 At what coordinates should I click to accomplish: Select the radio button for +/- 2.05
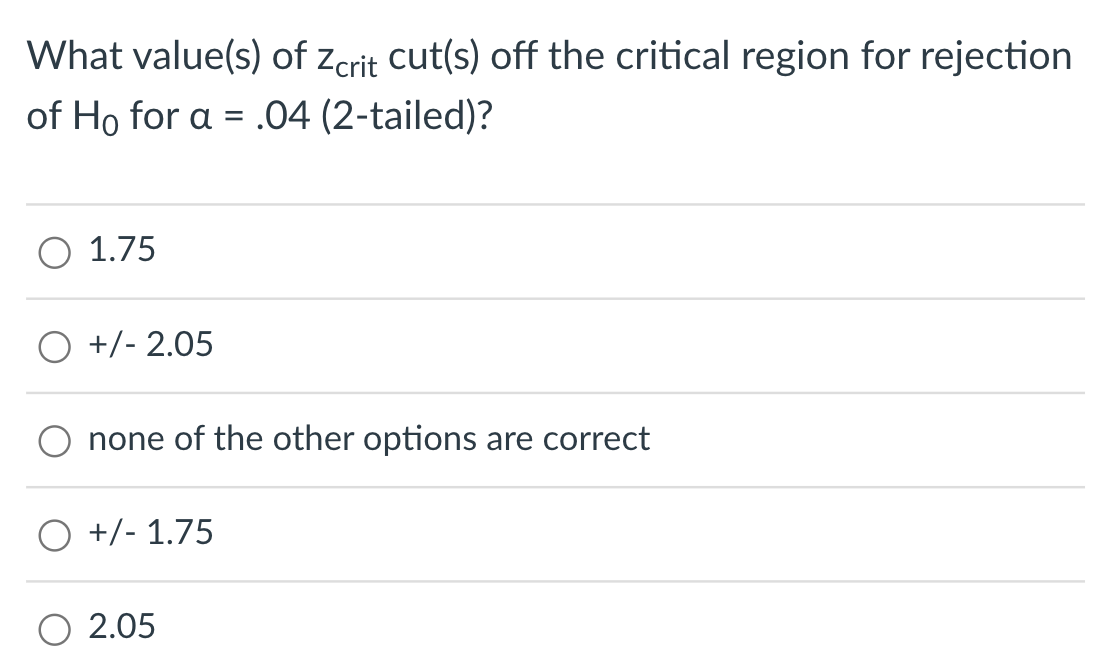(x=55, y=346)
